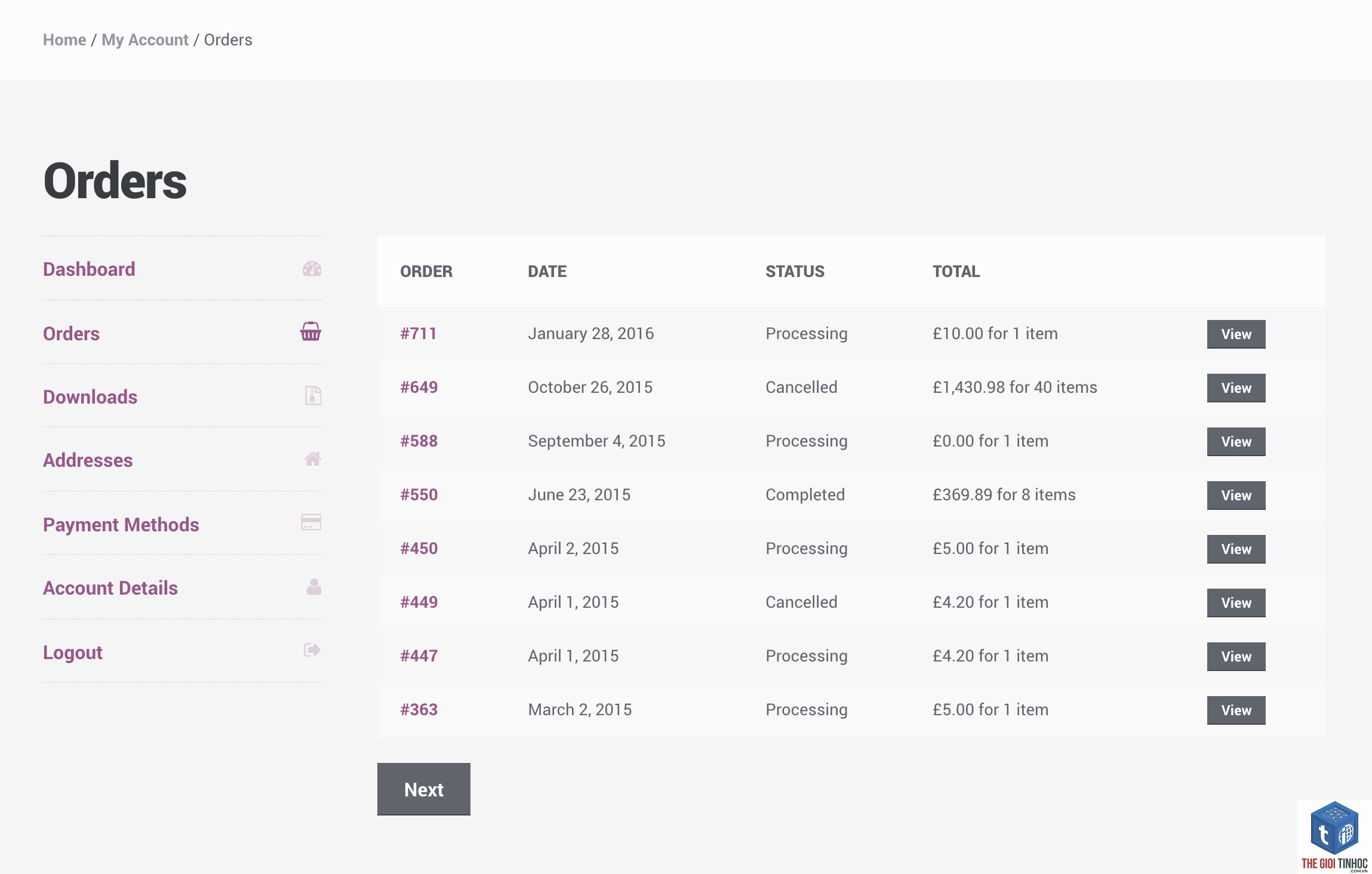Click the date March 2, 2015

[x=580, y=710]
